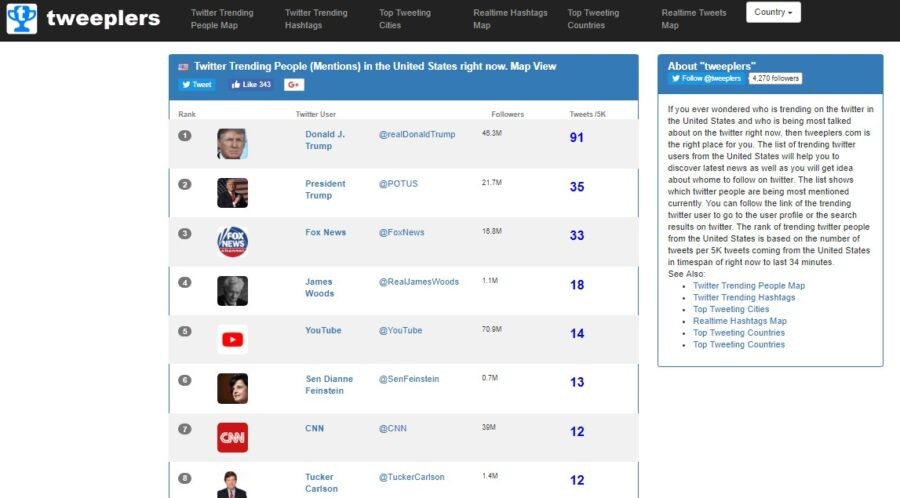The width and height of the screenshot is (900, 498).
Task: Click tweet count 33 for Fox News
Action: (x=577, y=236)
